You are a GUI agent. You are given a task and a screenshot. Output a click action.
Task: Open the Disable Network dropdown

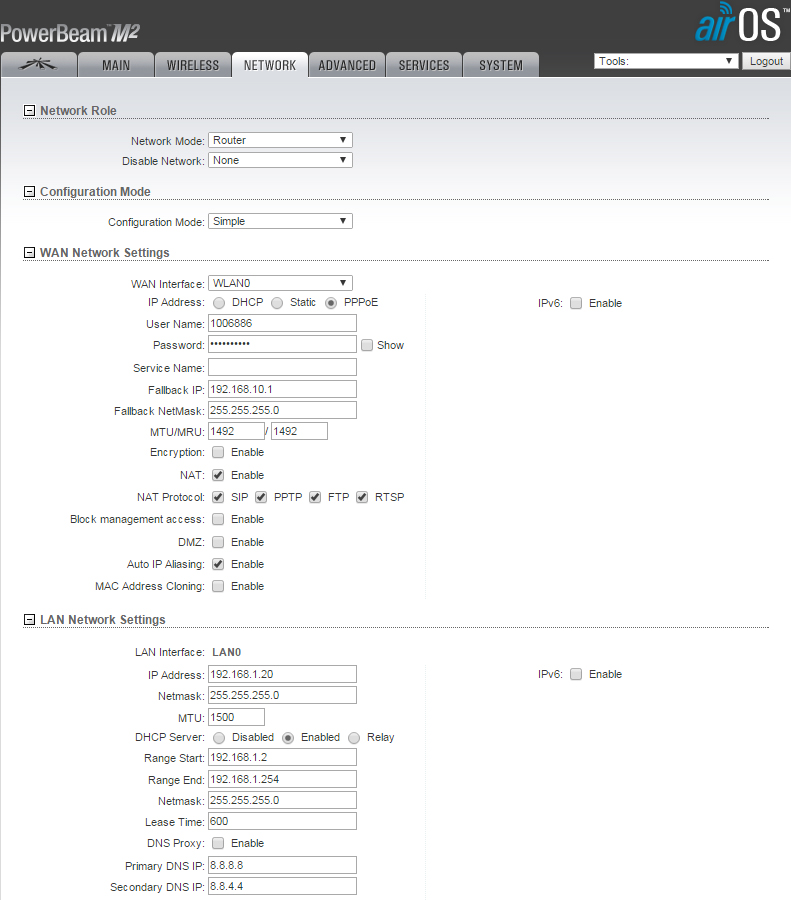[x=280, y=160]
